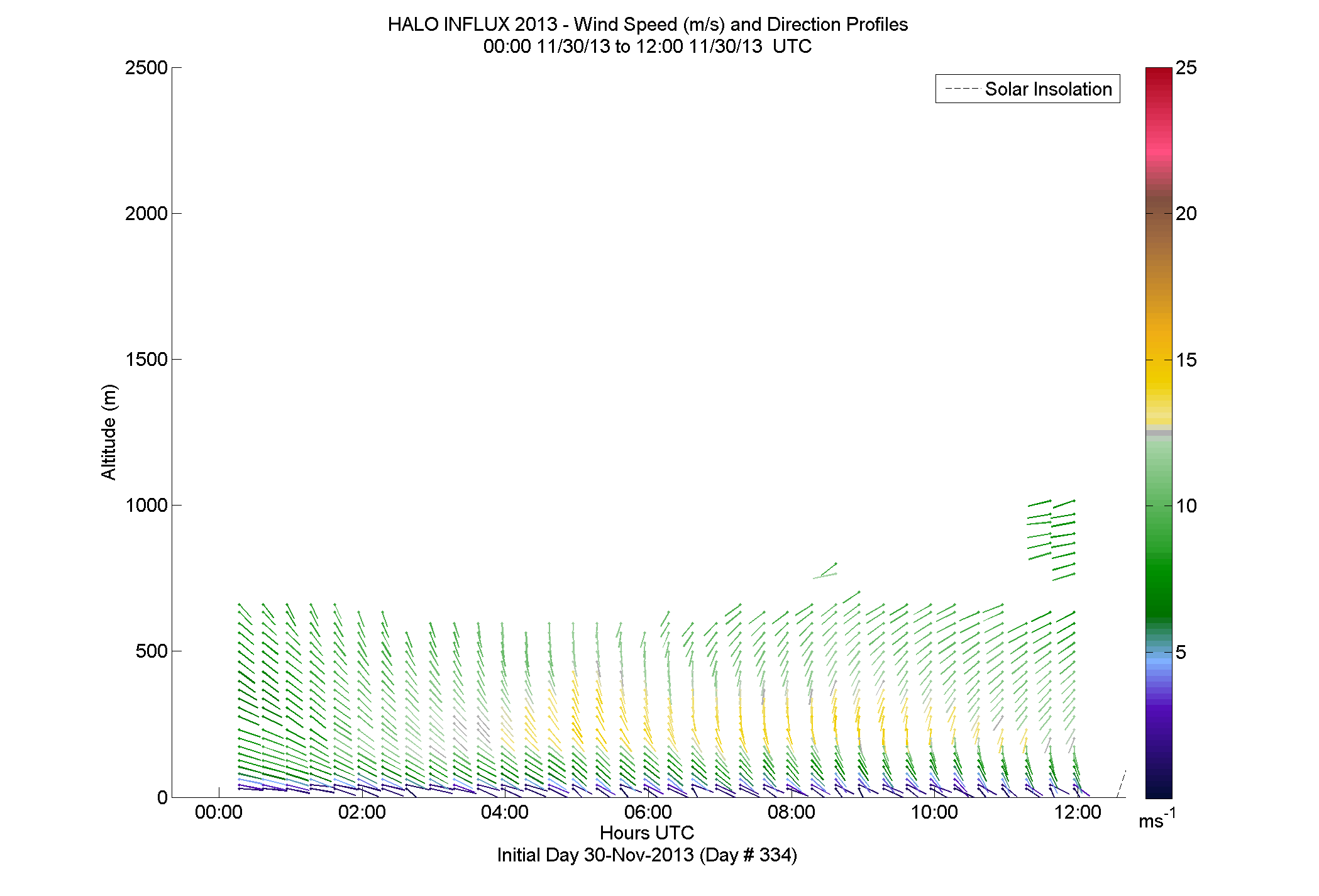1319x896 pixels.
Task: Click the colorbar label 20
Action: (x=1186, y=214)
